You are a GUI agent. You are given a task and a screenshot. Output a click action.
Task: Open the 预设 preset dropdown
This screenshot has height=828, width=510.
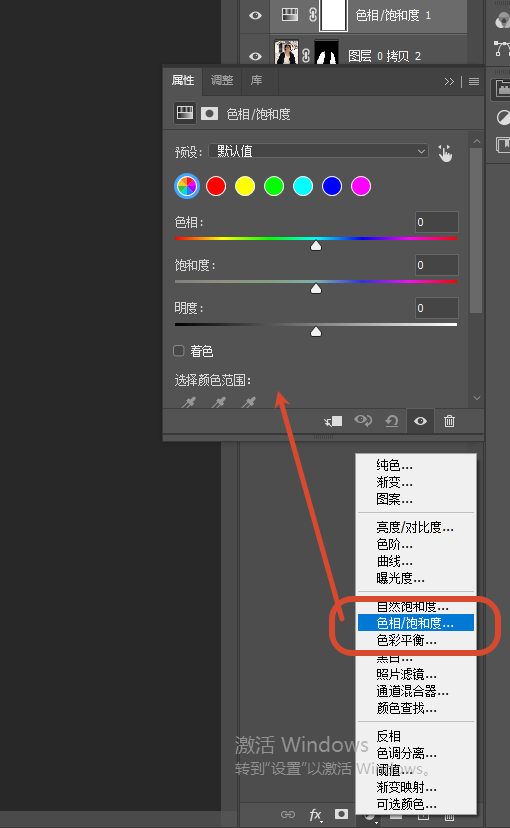[318, 151]
